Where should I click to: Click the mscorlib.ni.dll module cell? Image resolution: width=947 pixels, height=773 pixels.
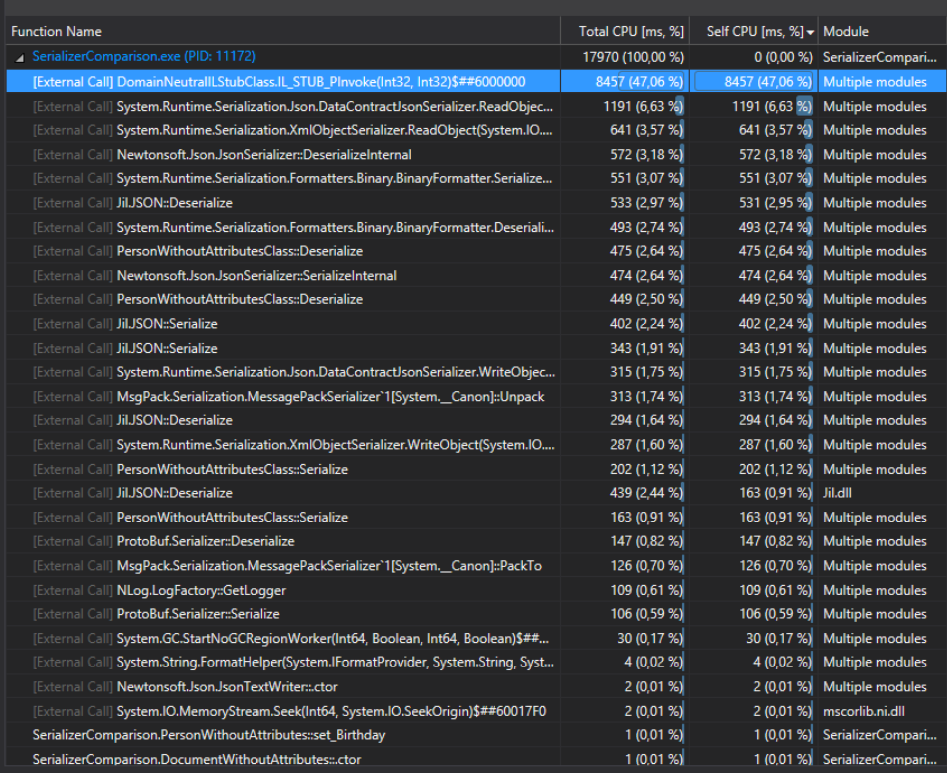click(864, 711)
